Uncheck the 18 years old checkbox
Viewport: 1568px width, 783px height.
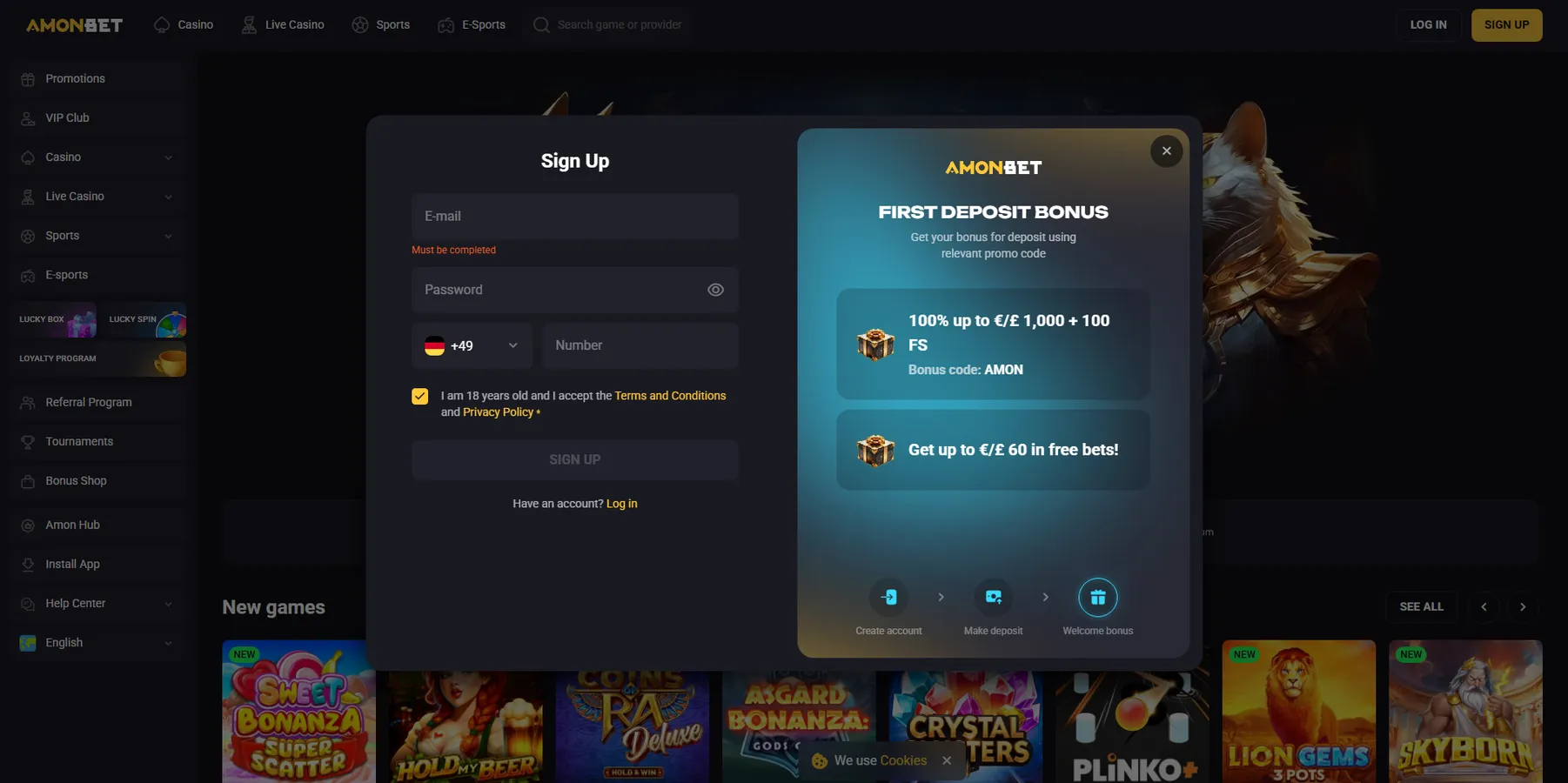coord(420,397)
